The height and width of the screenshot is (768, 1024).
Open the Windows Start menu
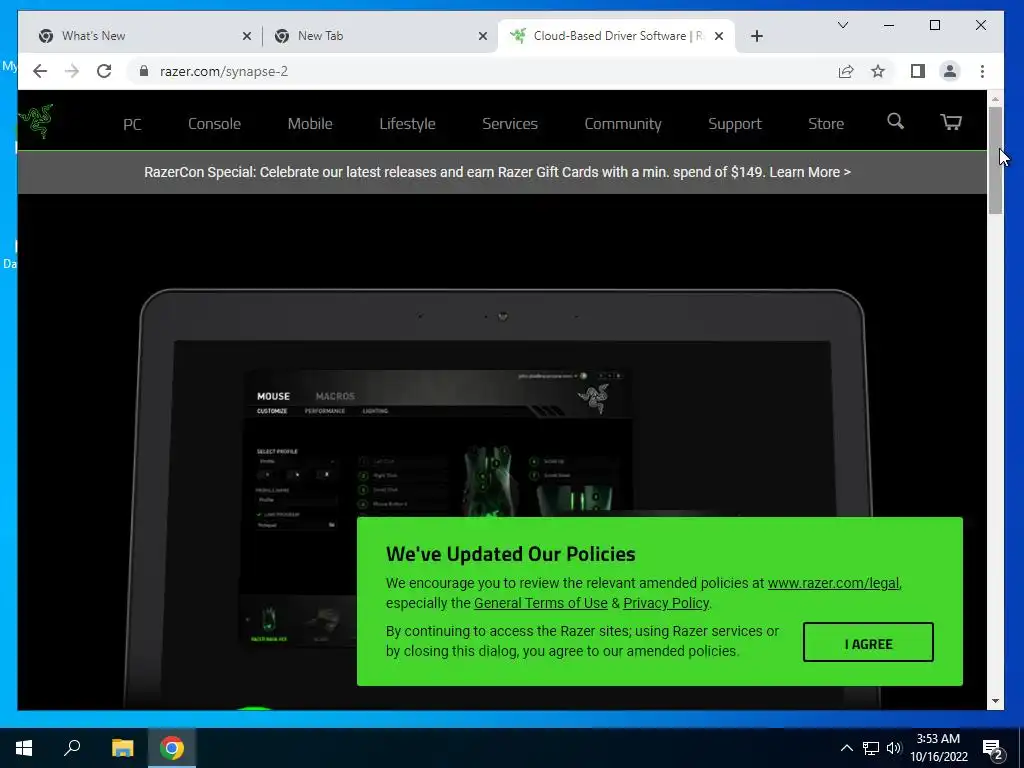(24, 748)
